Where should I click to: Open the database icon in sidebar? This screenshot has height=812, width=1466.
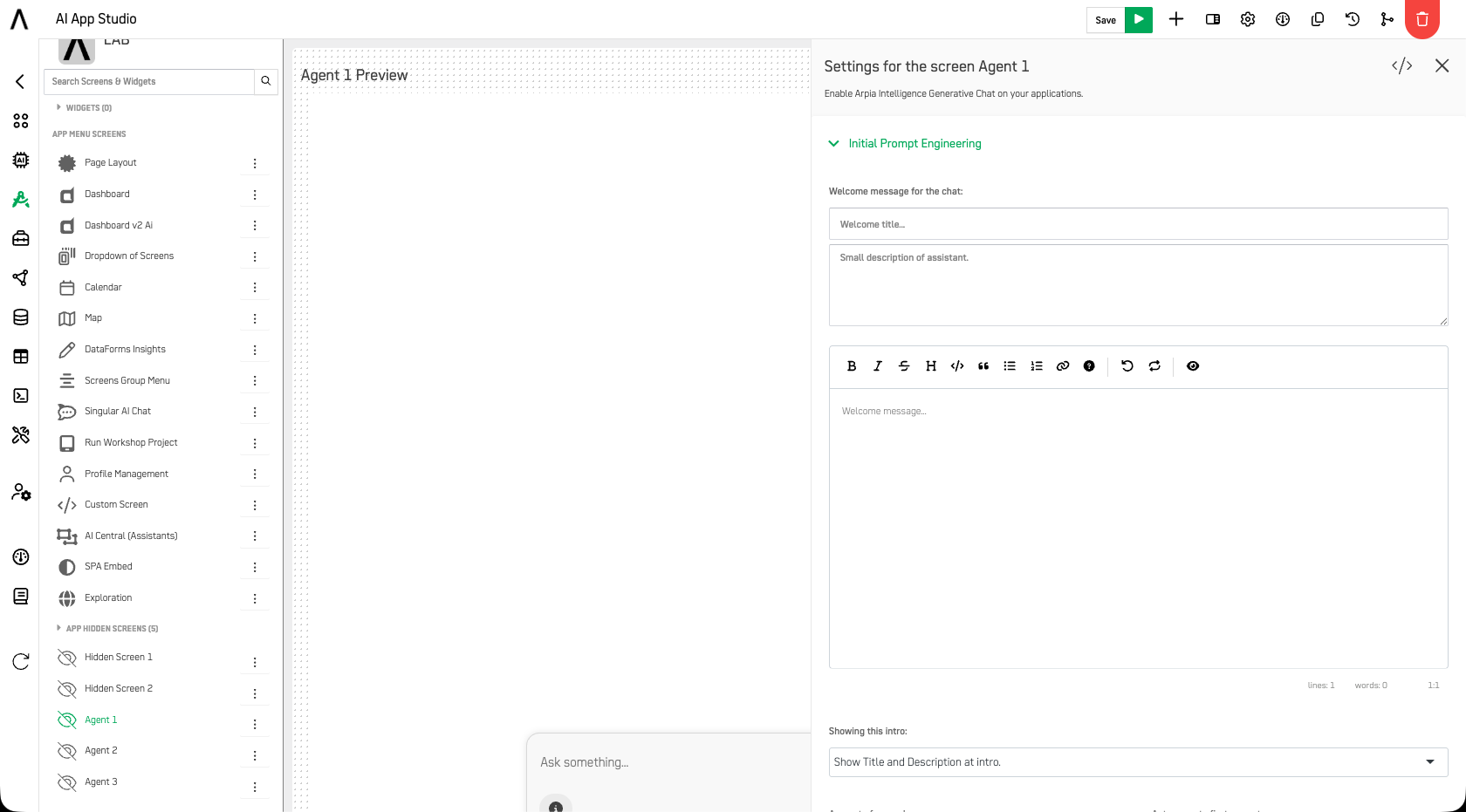21,317
